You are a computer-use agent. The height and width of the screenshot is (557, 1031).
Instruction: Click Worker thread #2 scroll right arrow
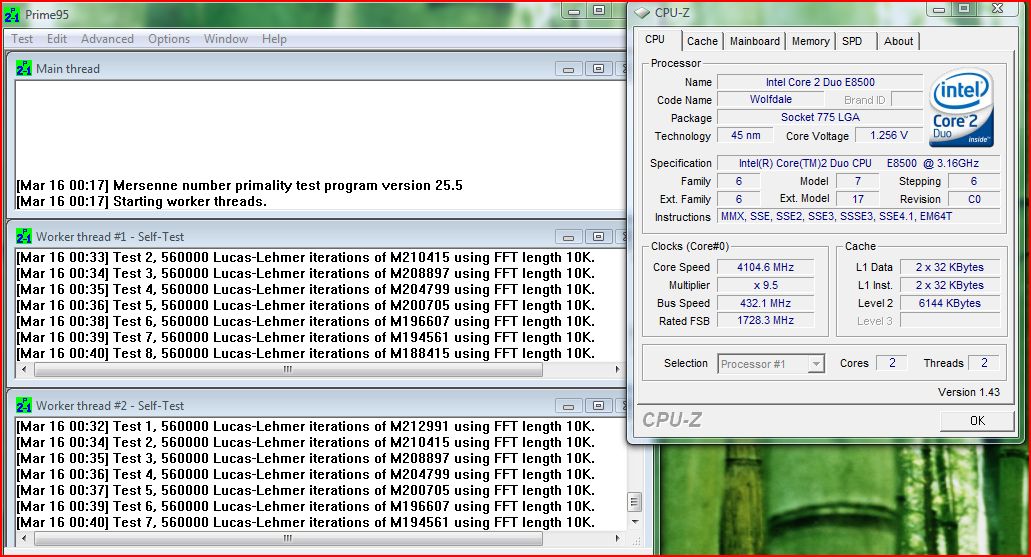617,539
